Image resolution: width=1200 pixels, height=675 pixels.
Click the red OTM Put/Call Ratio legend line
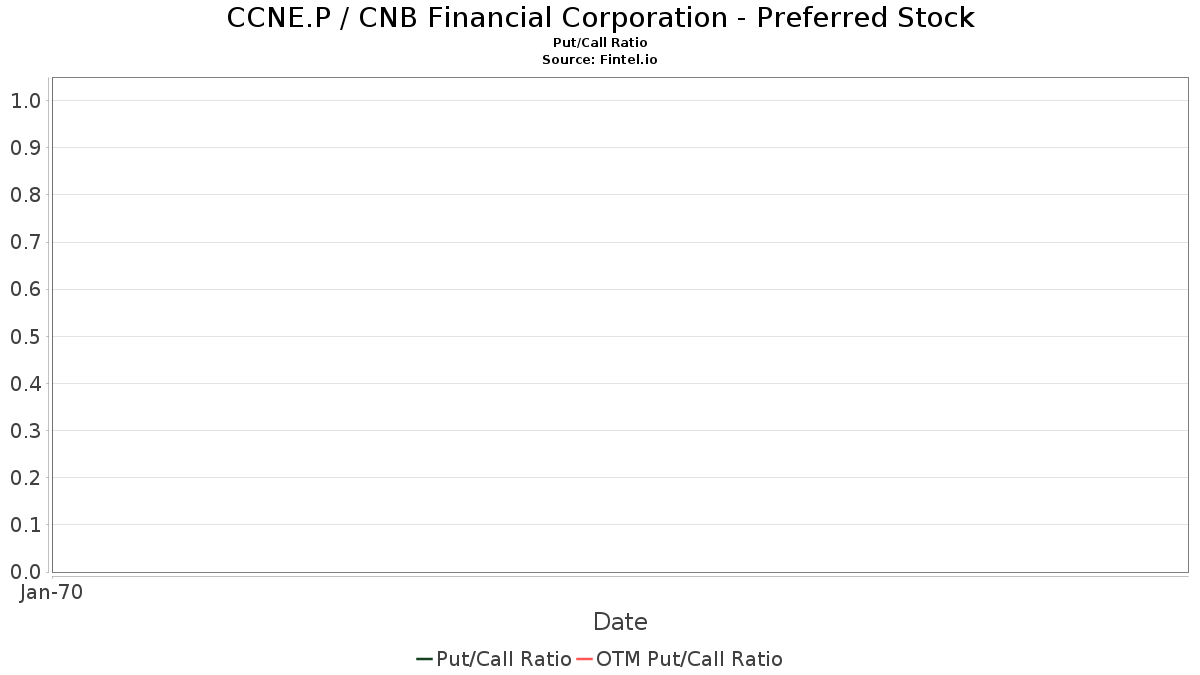click(585, 659)
